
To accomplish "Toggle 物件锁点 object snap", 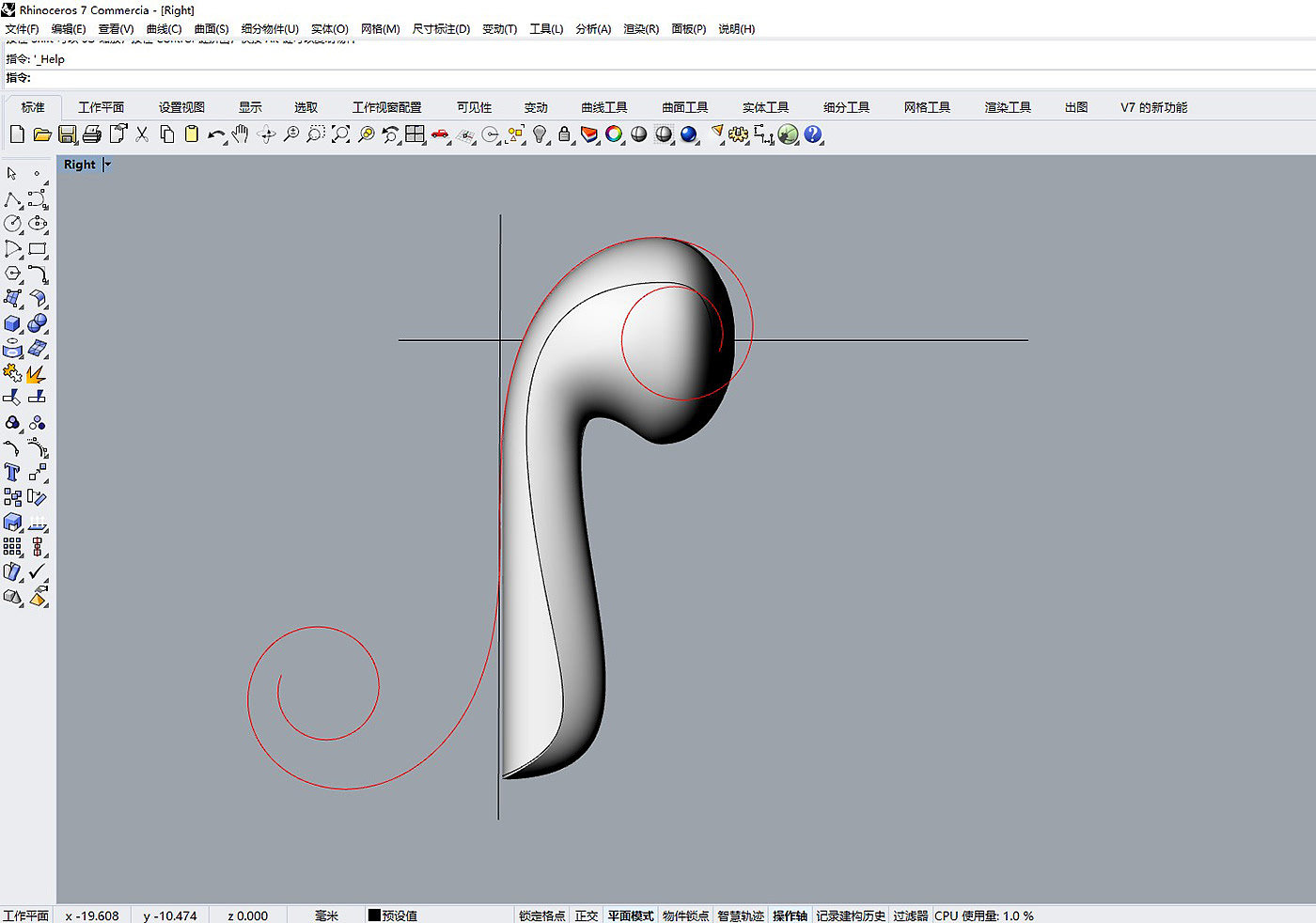I will tap(685, 915).
